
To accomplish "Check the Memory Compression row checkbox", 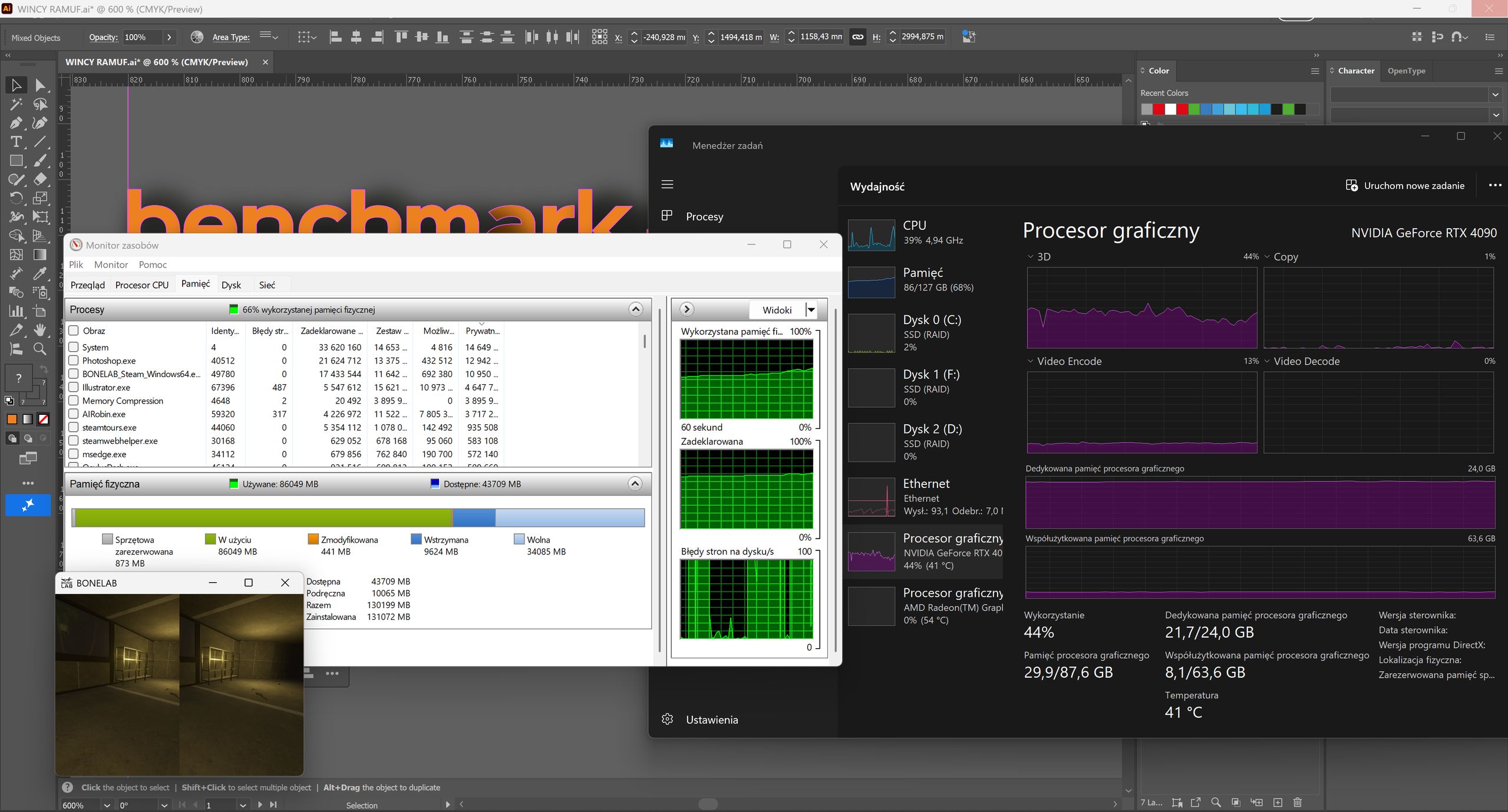I will (x=74, y=401).
